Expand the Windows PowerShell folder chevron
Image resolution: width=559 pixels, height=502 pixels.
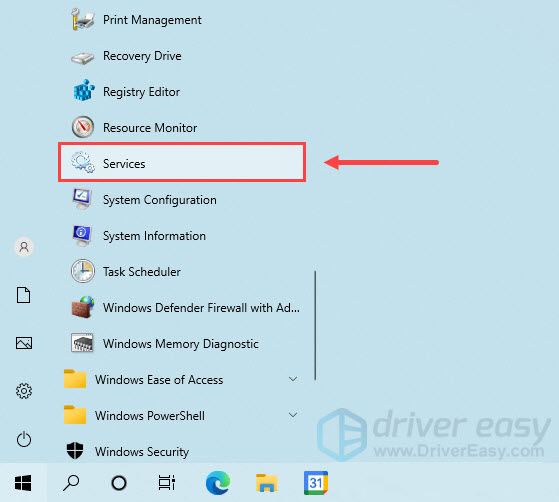293,415
